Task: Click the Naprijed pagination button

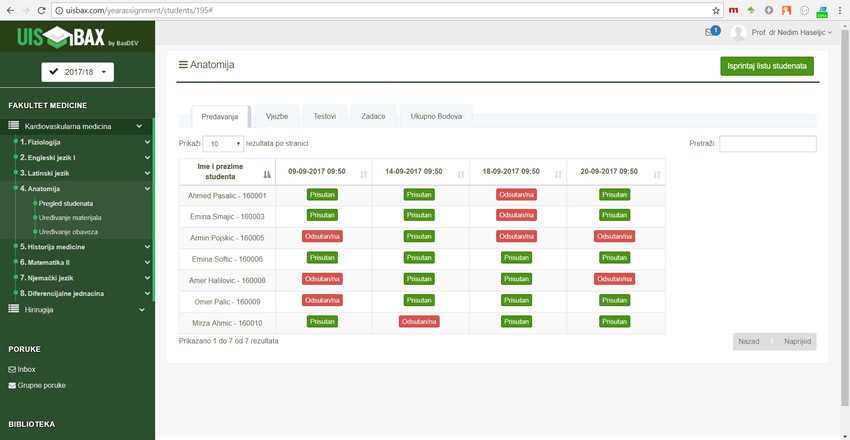Action: tap(797, 341)
